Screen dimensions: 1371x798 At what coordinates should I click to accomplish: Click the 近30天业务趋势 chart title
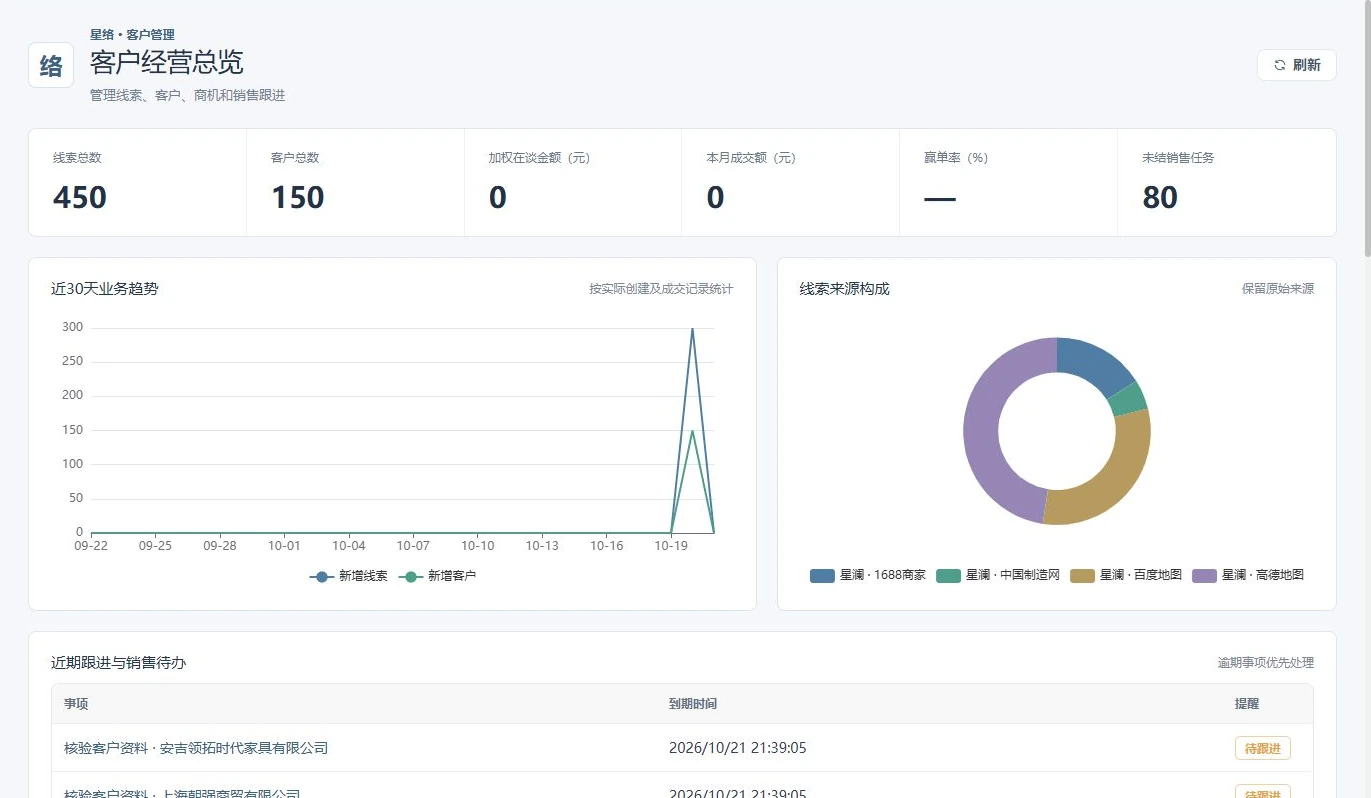pos(105,289)
